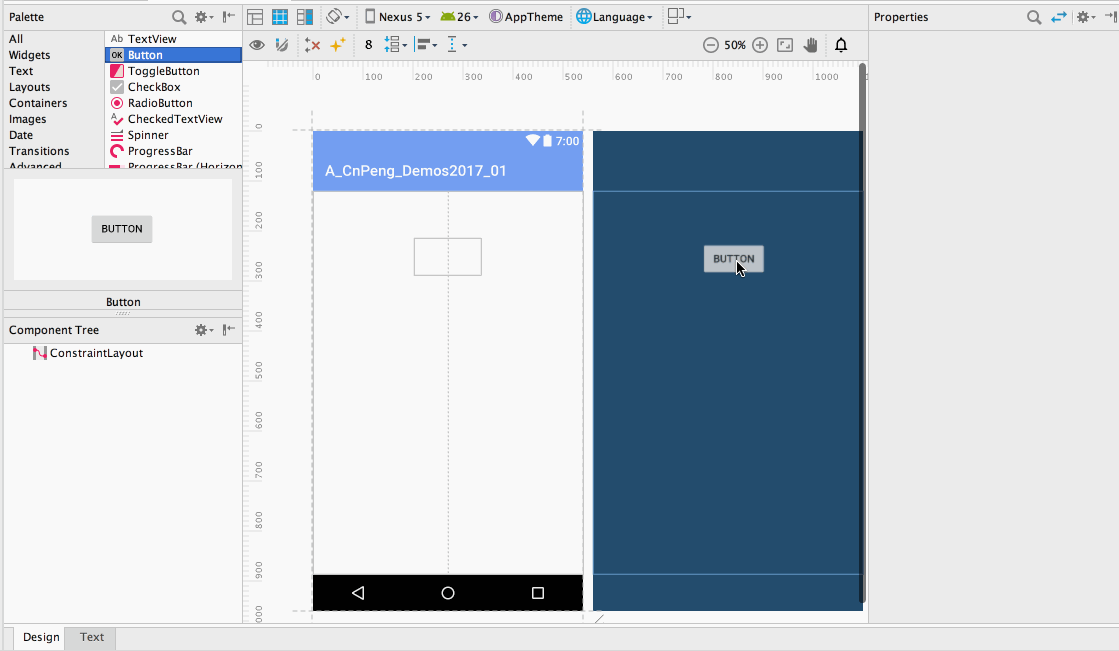1119x651 pixels.
Task: Select the Layouts palette category
Action: click(x=29, y=87)
